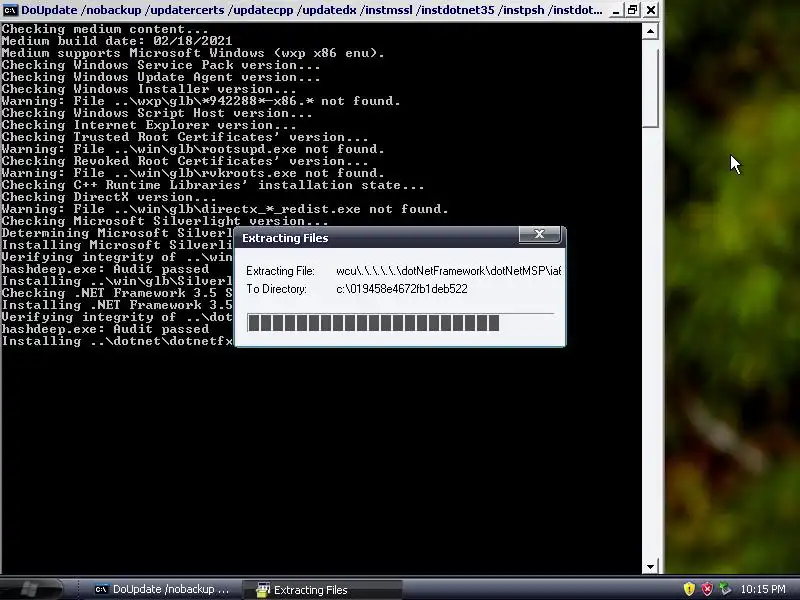Viewport: 800px width, 600px height.
Task: Click 'Checking Windows Script Host version...' line
Action: point(157,113)
